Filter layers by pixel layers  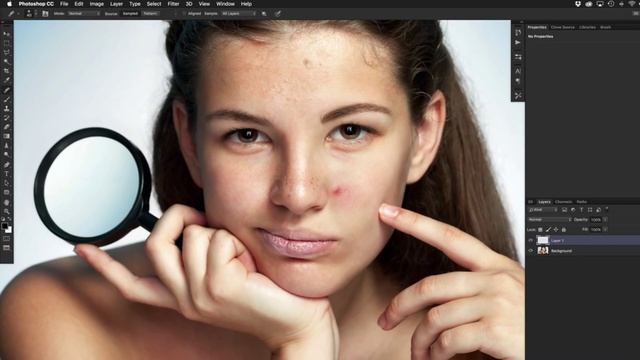point(564,210)
